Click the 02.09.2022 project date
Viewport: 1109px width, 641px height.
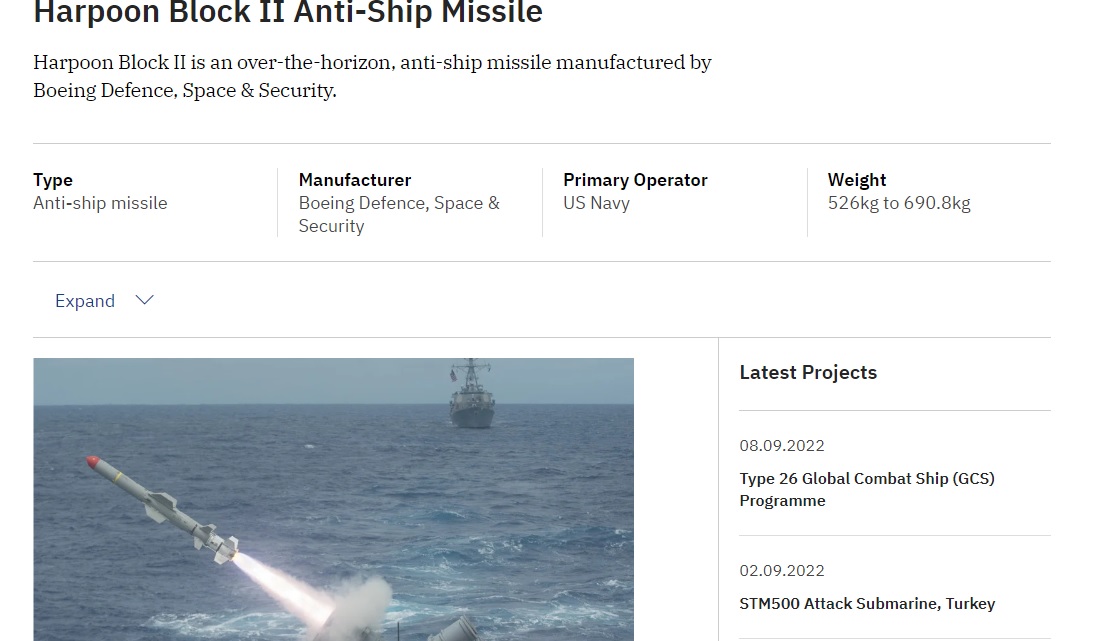pyautogui.click(x=782, y=570)
